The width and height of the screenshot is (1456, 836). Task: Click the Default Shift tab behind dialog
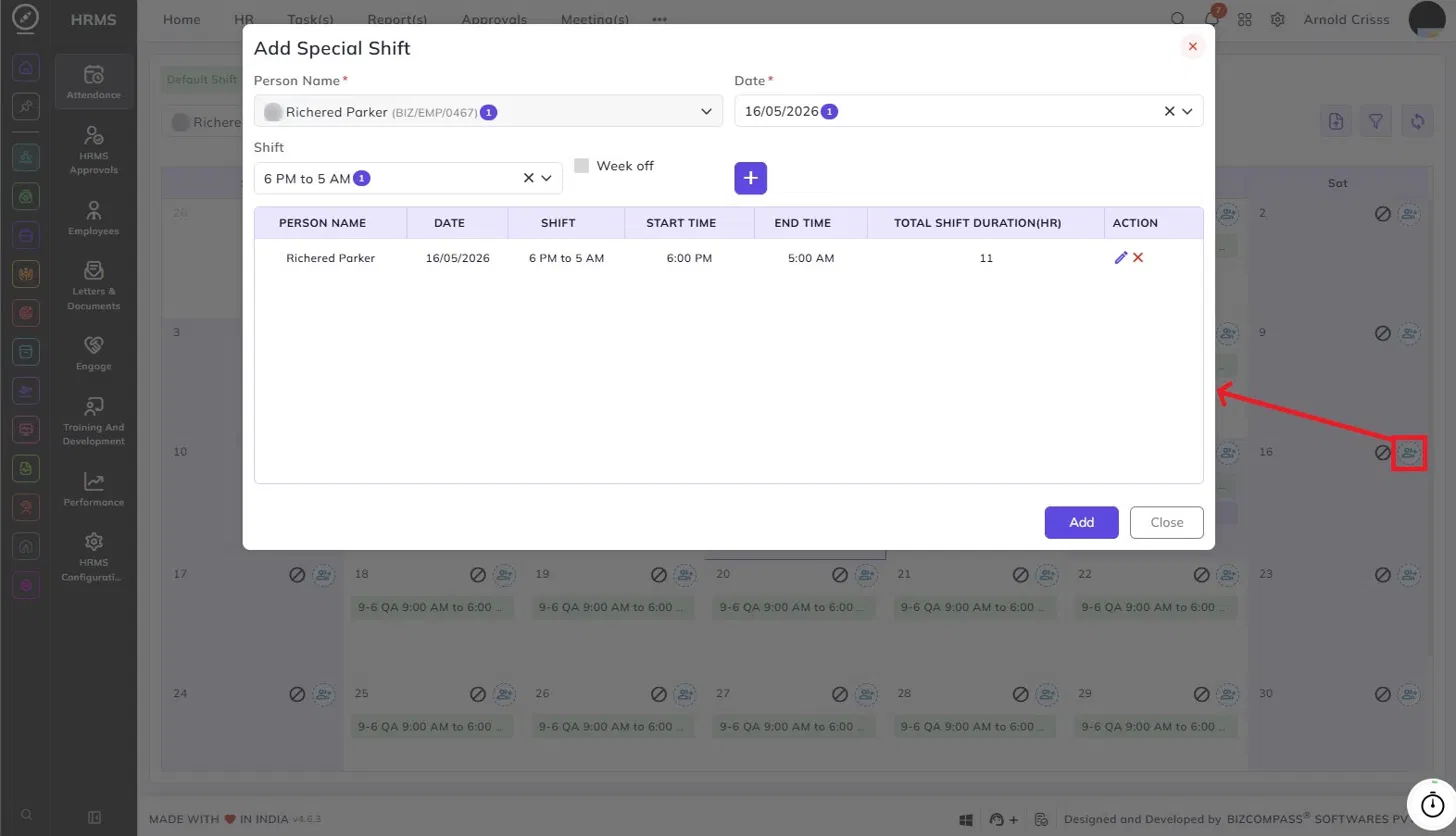[202, 80]
